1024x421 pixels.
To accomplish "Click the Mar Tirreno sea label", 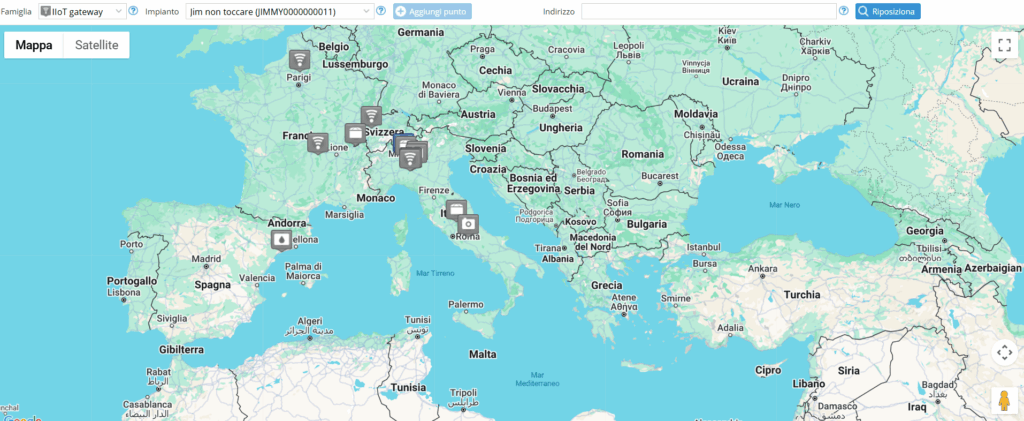I will [x=435, y=273].
